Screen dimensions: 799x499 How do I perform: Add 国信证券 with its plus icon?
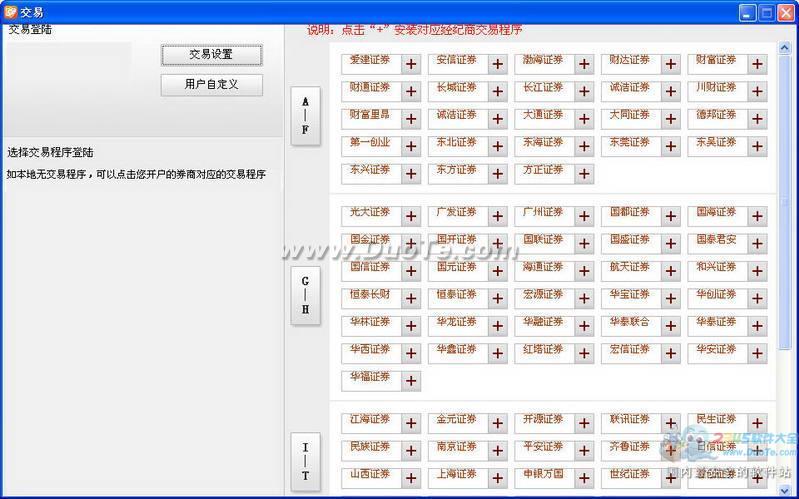click(411, 272)
